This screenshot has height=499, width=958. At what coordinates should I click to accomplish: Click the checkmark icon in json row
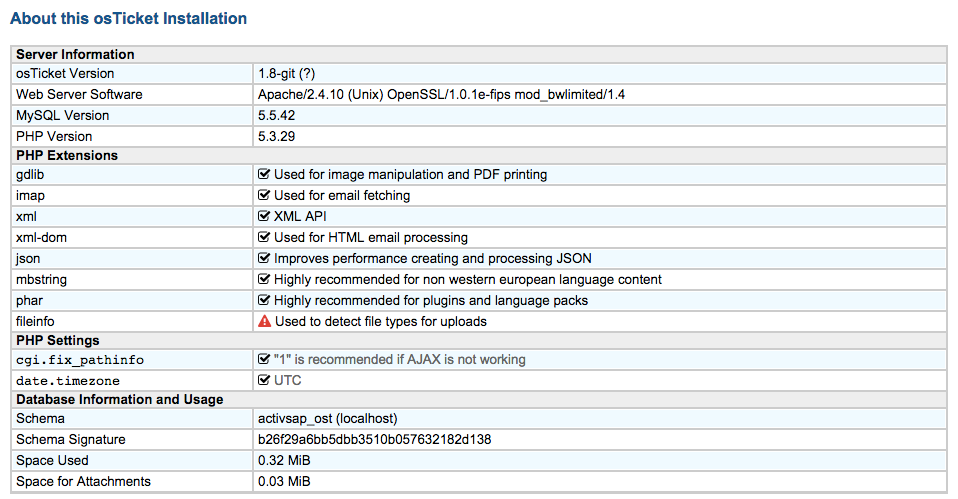(264, 258)
